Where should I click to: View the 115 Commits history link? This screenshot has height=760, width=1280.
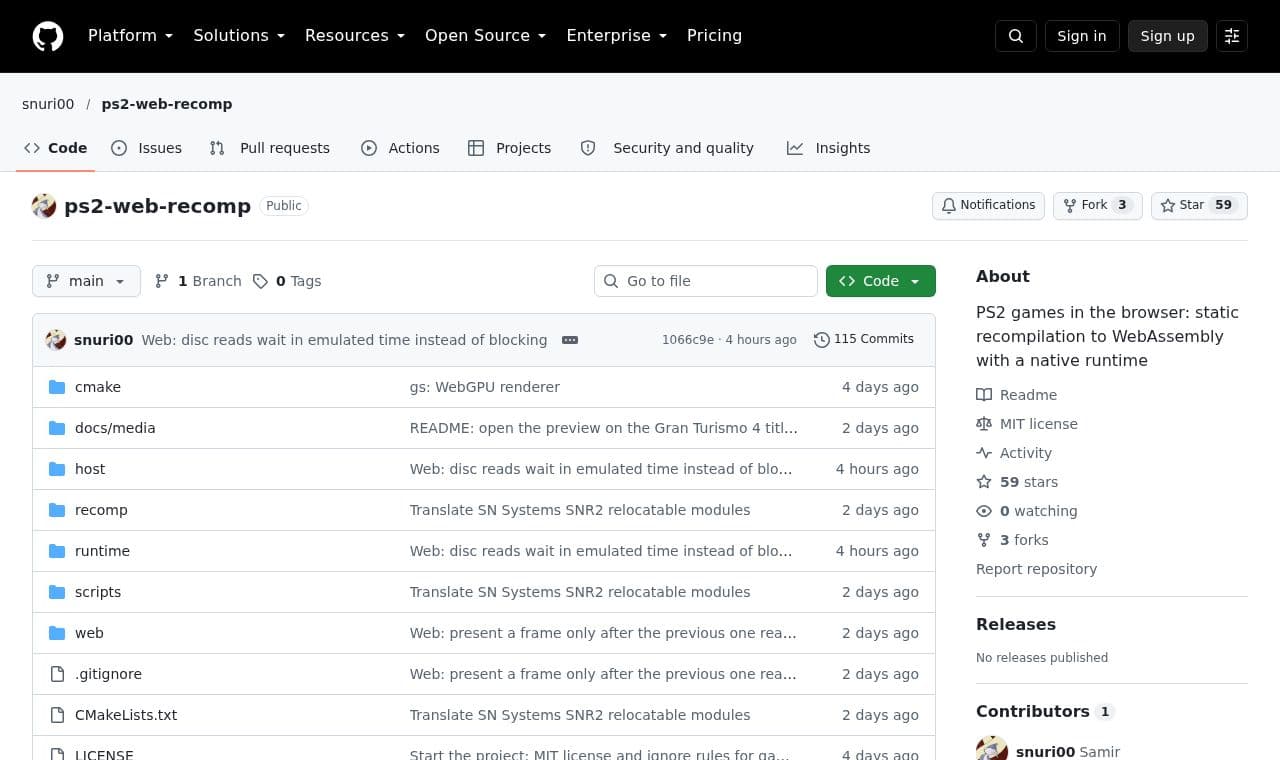[864, 340]
